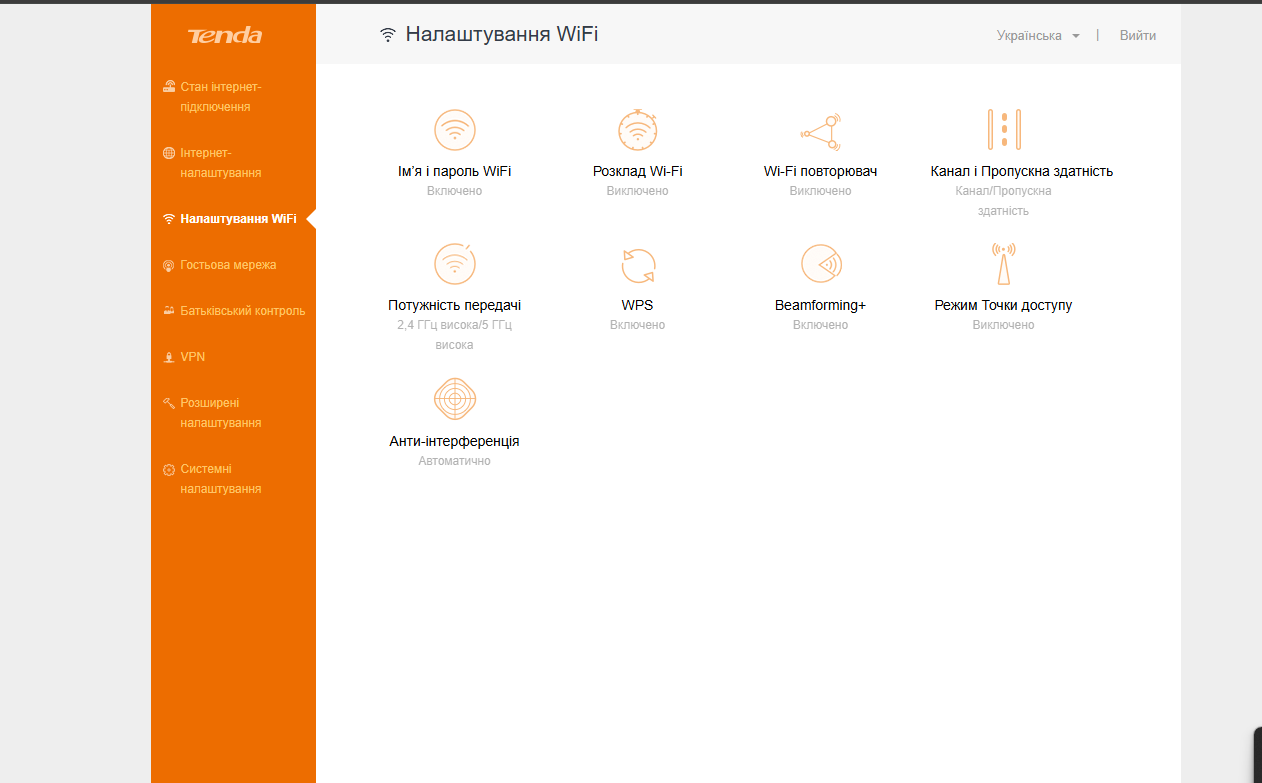Click the Анти-інтерференція label

coord(455,441)
